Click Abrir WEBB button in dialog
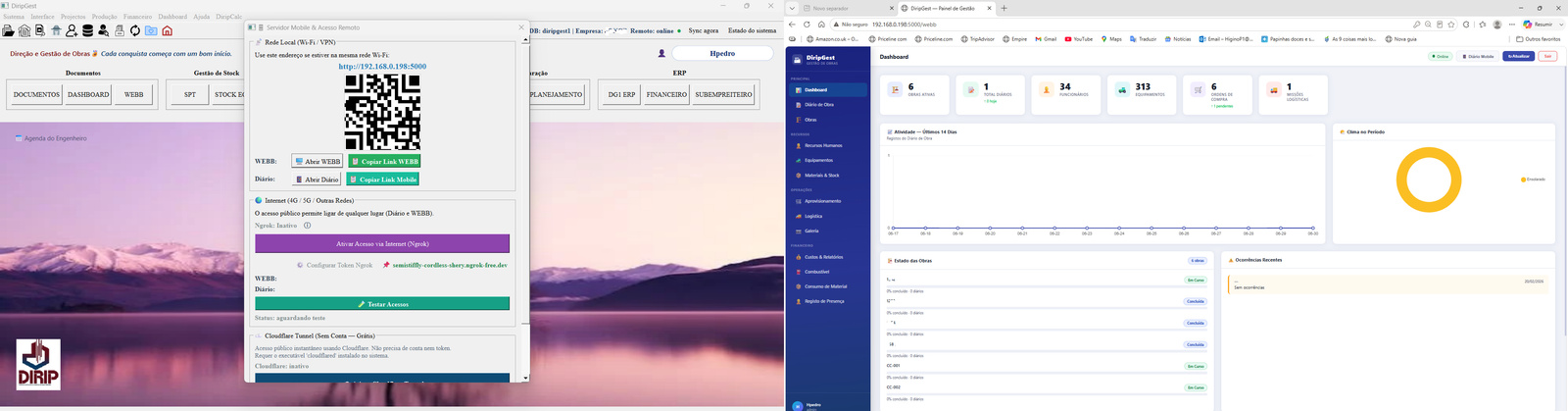The image size is (1568, 411). [317, 161]
